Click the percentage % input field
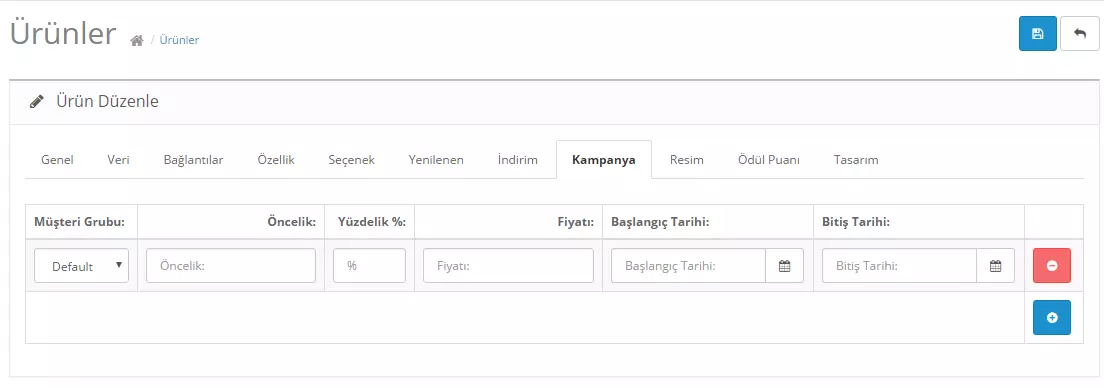 [370, 266]
